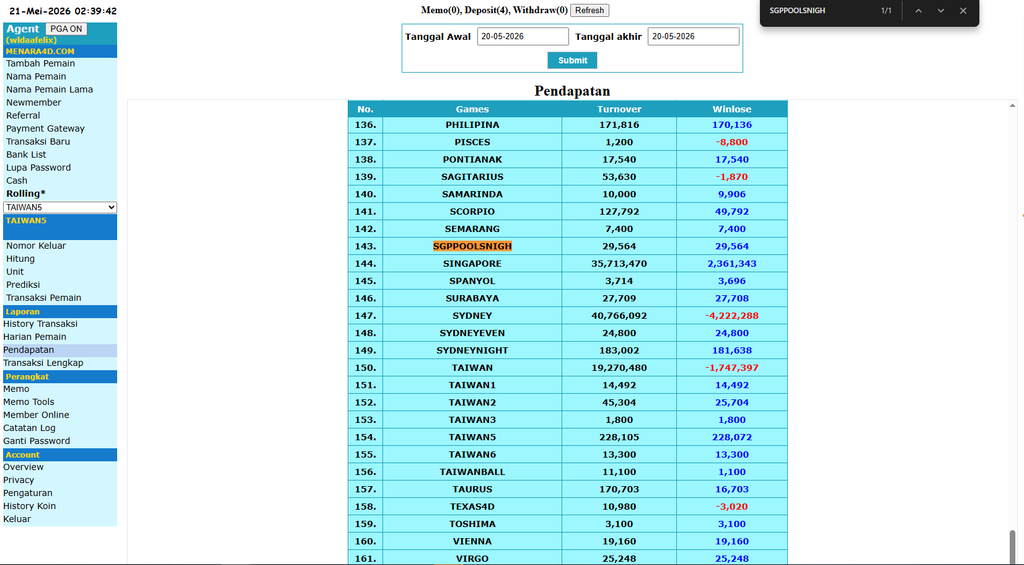Select the Pendapatan report link
Viewport: 1024px width, 565px height.
pyautogui.click(x=29, y=350)
